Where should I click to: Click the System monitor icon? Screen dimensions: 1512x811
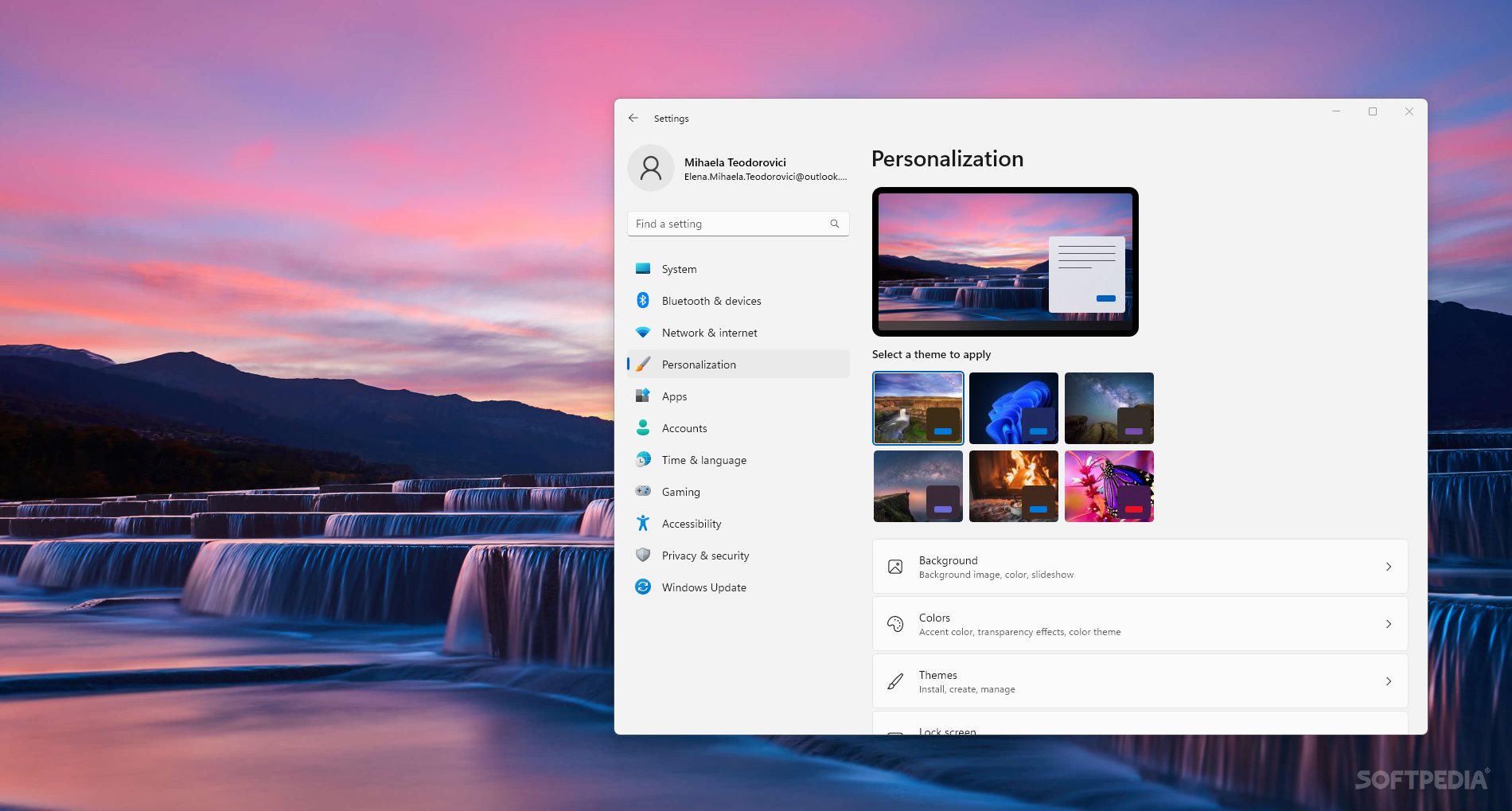[643, 269]
